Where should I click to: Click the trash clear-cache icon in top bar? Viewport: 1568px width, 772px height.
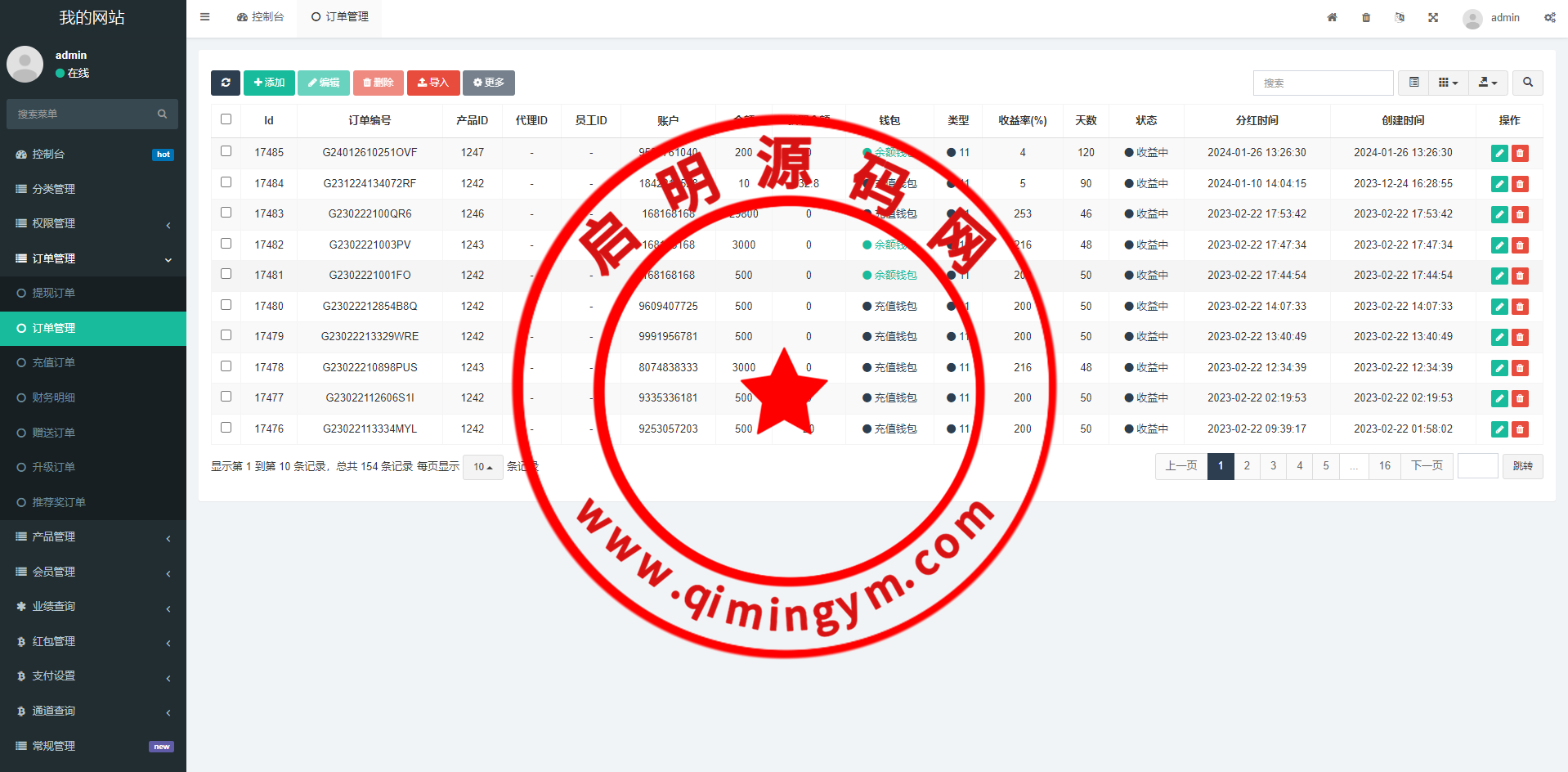click(1366, 17)
